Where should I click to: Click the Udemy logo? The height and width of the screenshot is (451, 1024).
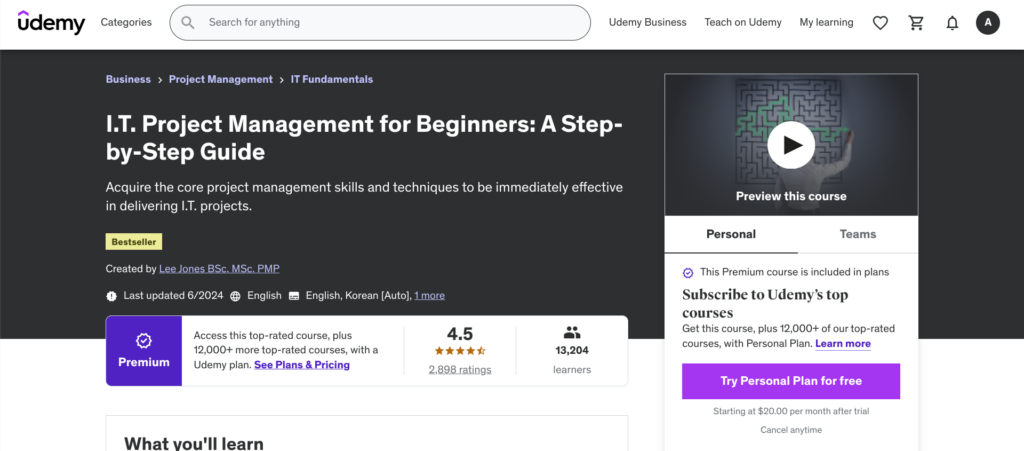51,22
